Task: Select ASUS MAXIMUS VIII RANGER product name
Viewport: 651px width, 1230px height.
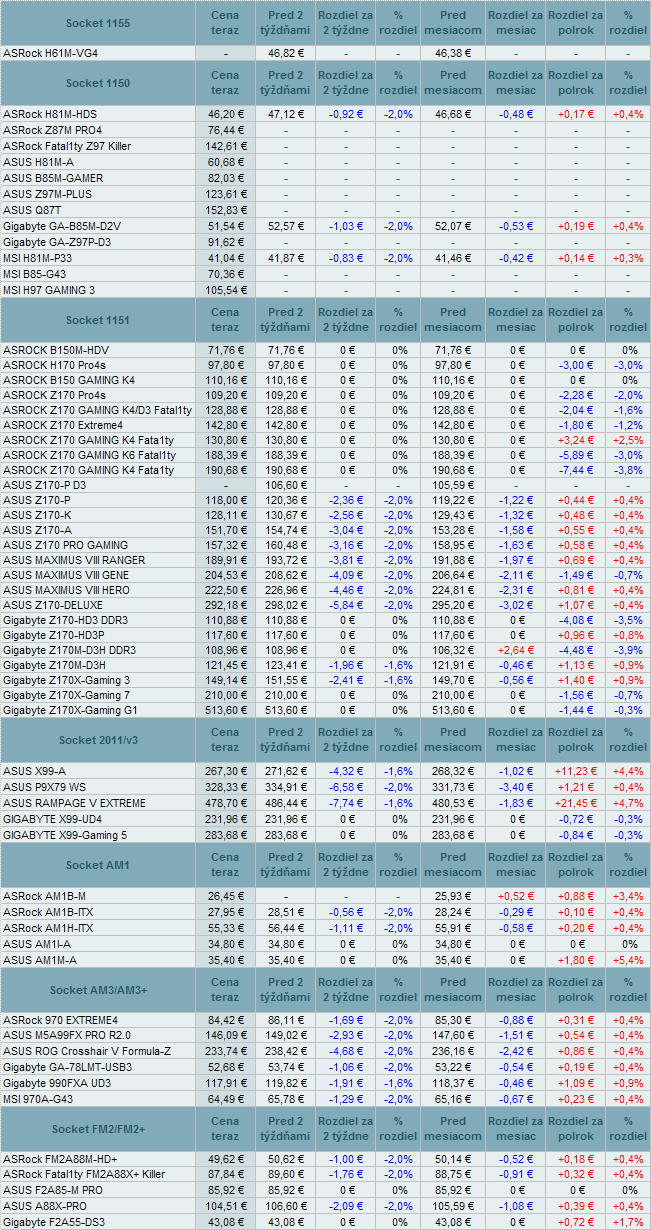Action: [75, 561]
